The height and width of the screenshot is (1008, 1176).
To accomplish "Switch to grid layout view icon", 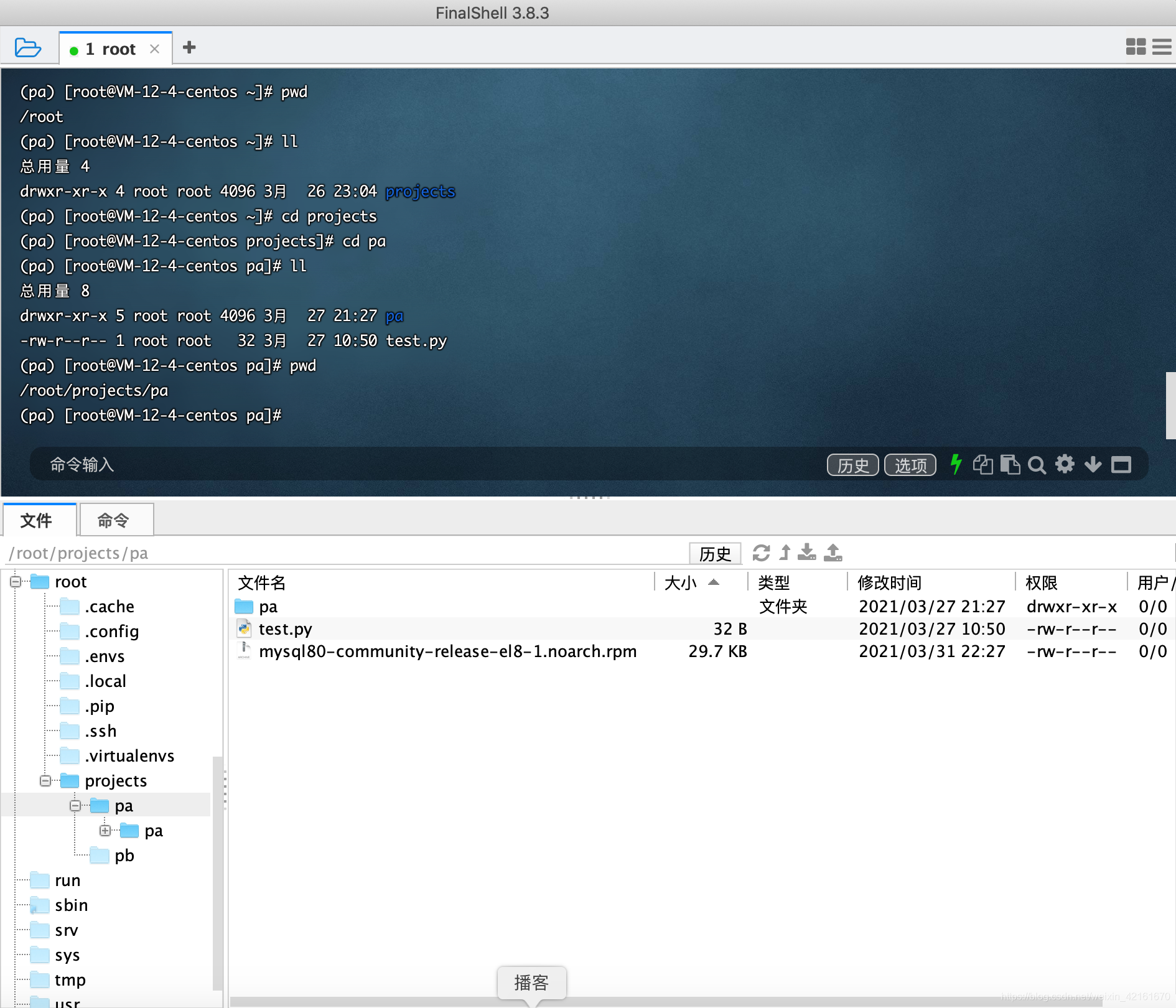I will (1136, 47).
